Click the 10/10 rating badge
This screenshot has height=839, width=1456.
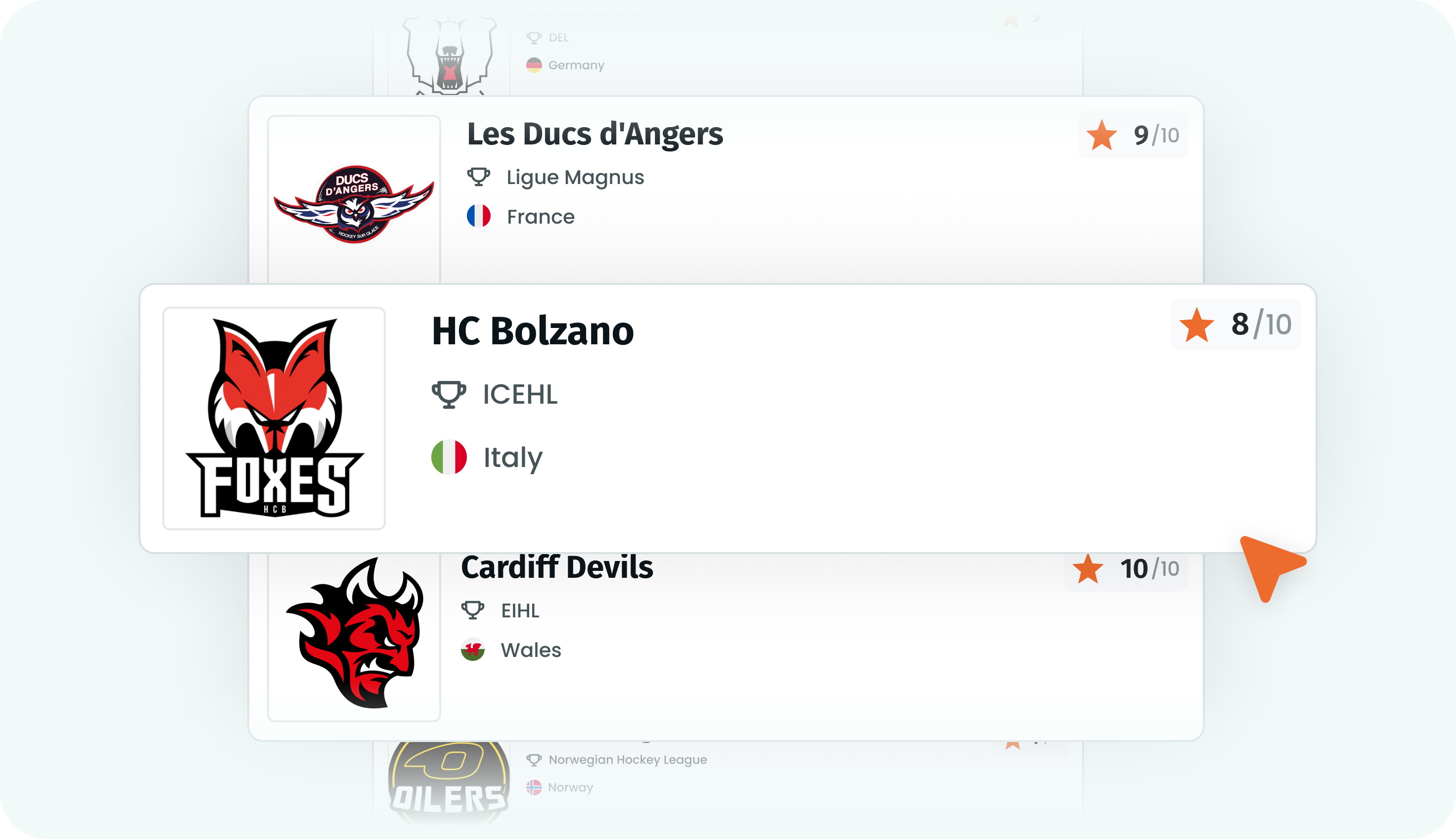click(1126, 569)
